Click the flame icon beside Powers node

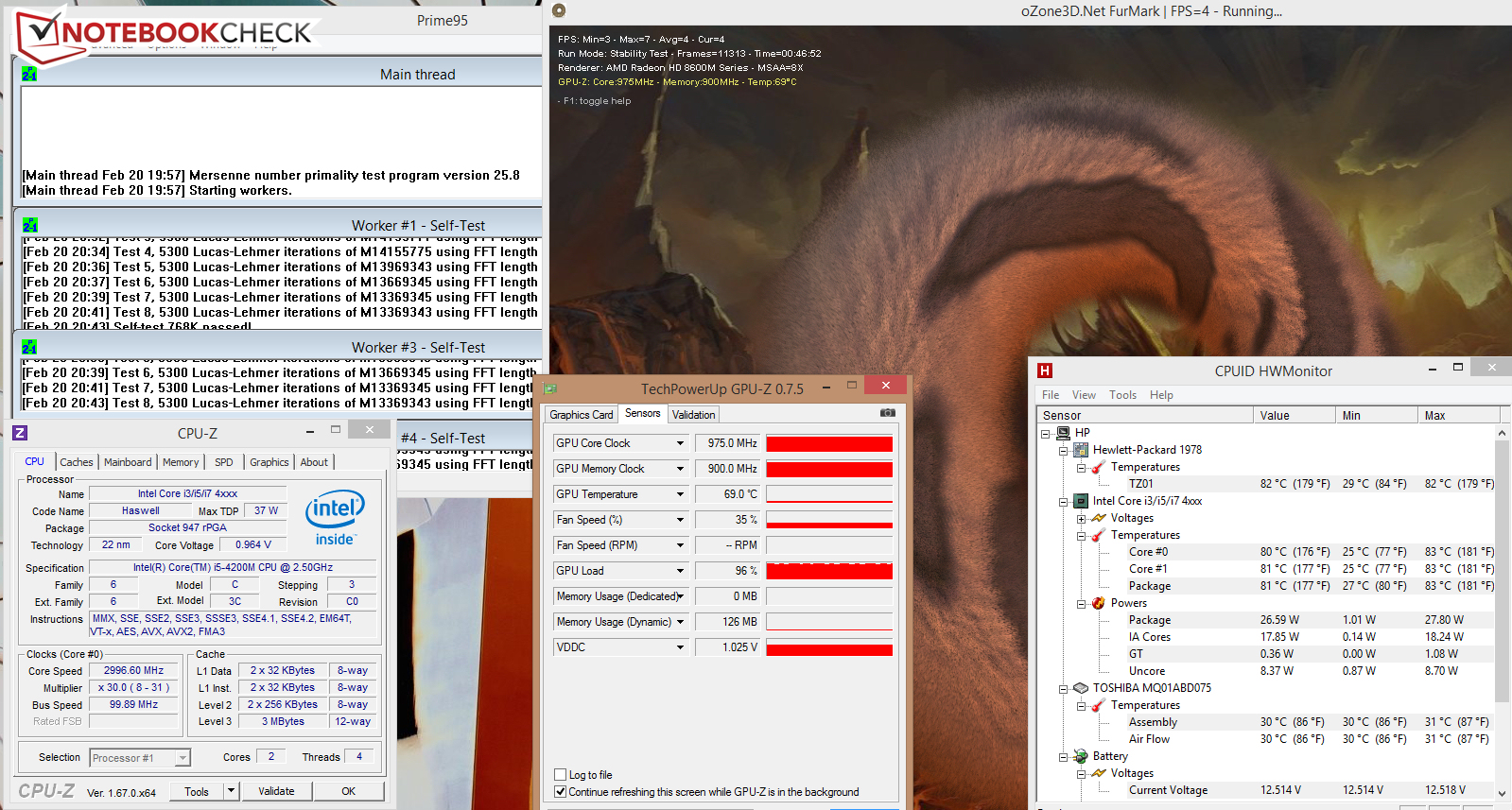point(1099,603)
